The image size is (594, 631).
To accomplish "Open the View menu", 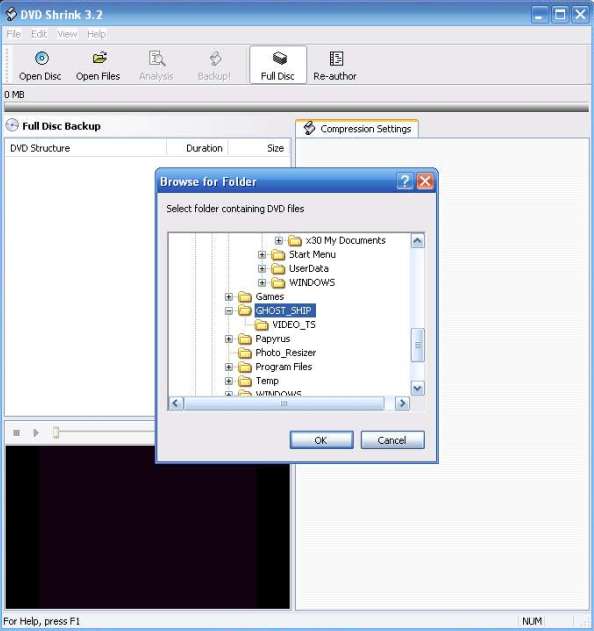I will (67, 34).
